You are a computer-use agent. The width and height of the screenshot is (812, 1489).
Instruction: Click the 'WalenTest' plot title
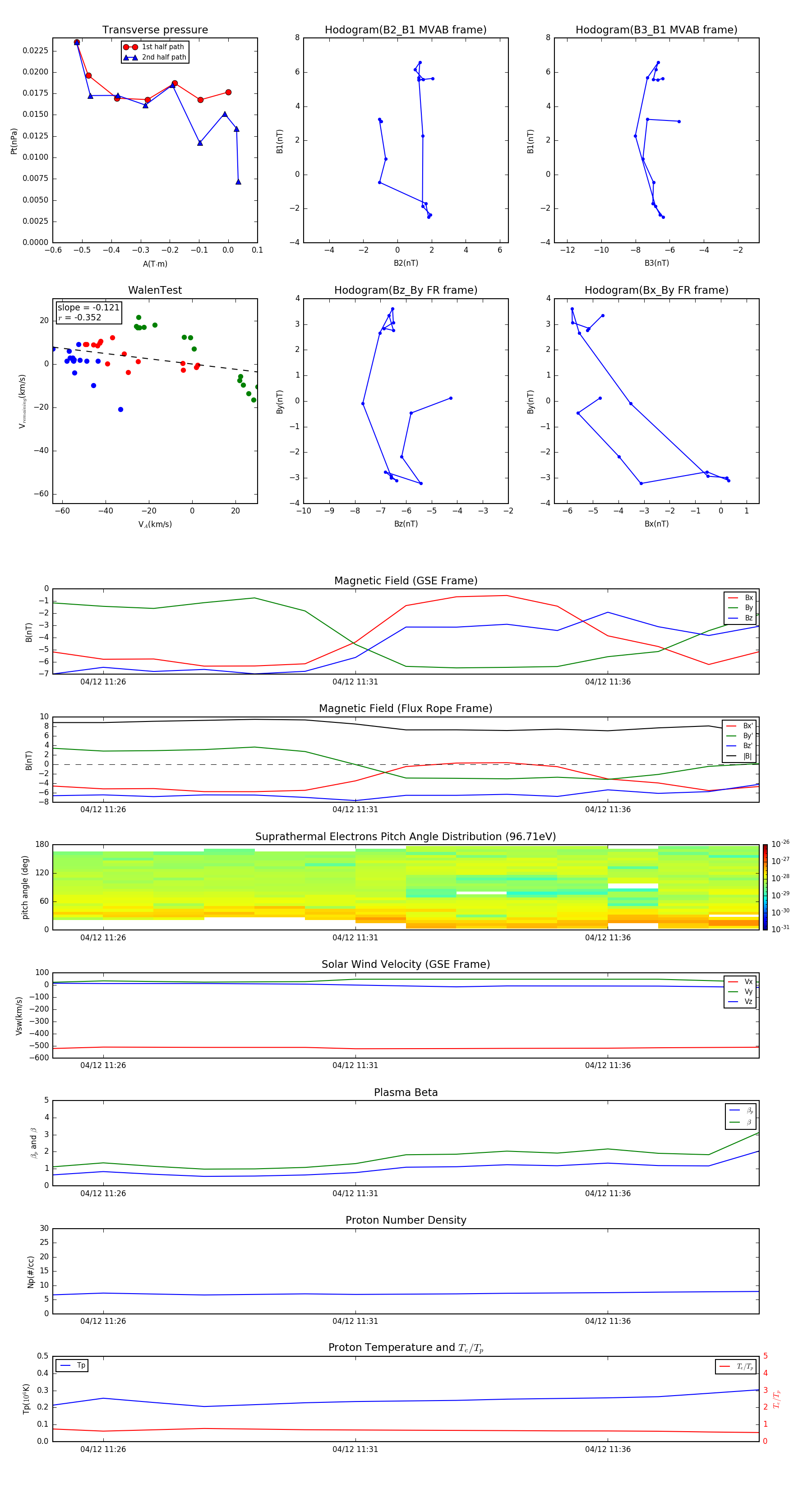(x=155, y=290)
